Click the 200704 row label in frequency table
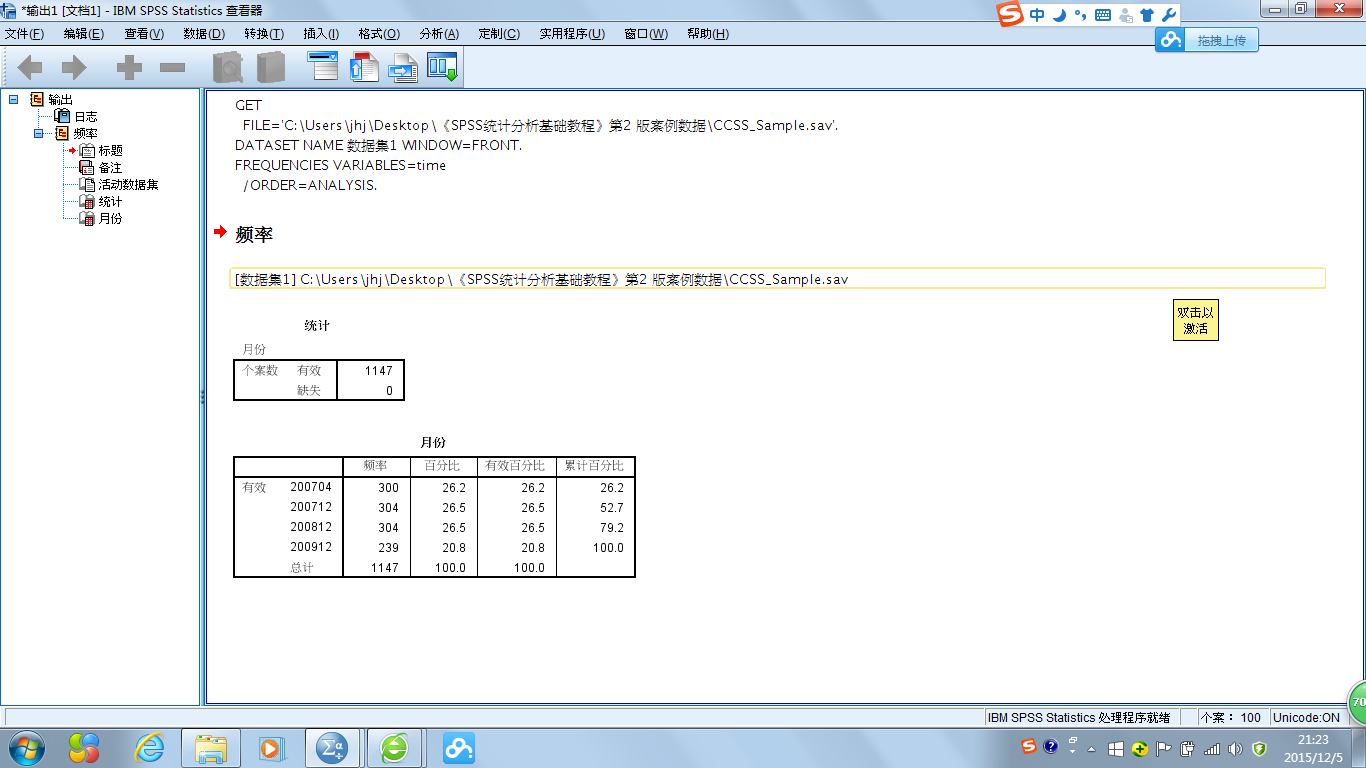 (311, 487)
